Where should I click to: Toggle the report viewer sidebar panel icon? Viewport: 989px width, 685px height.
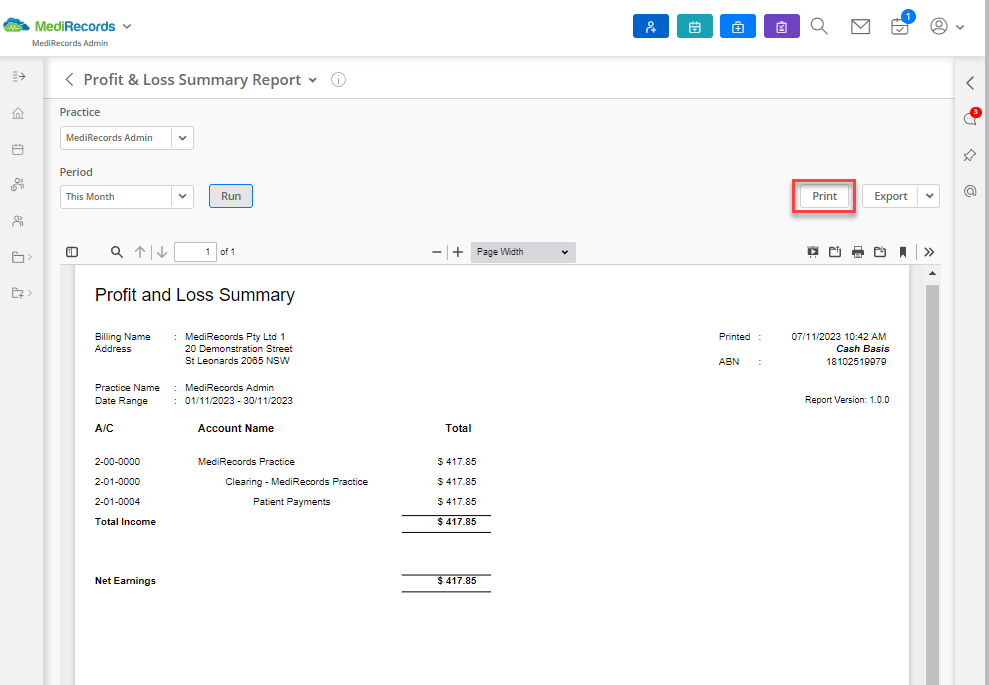(x=72, y=252)
